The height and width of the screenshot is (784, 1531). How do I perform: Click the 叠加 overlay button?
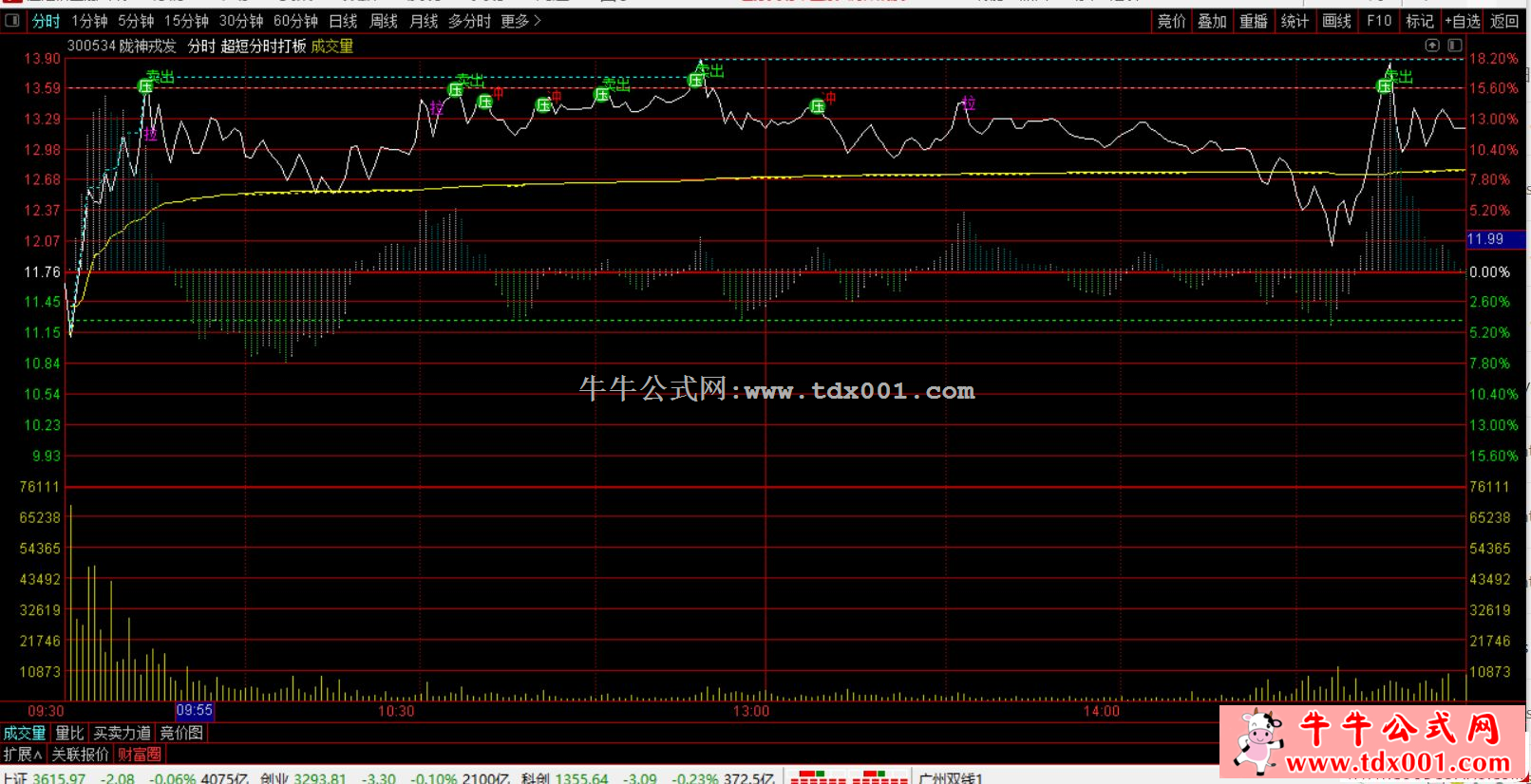pos(1212,21)
